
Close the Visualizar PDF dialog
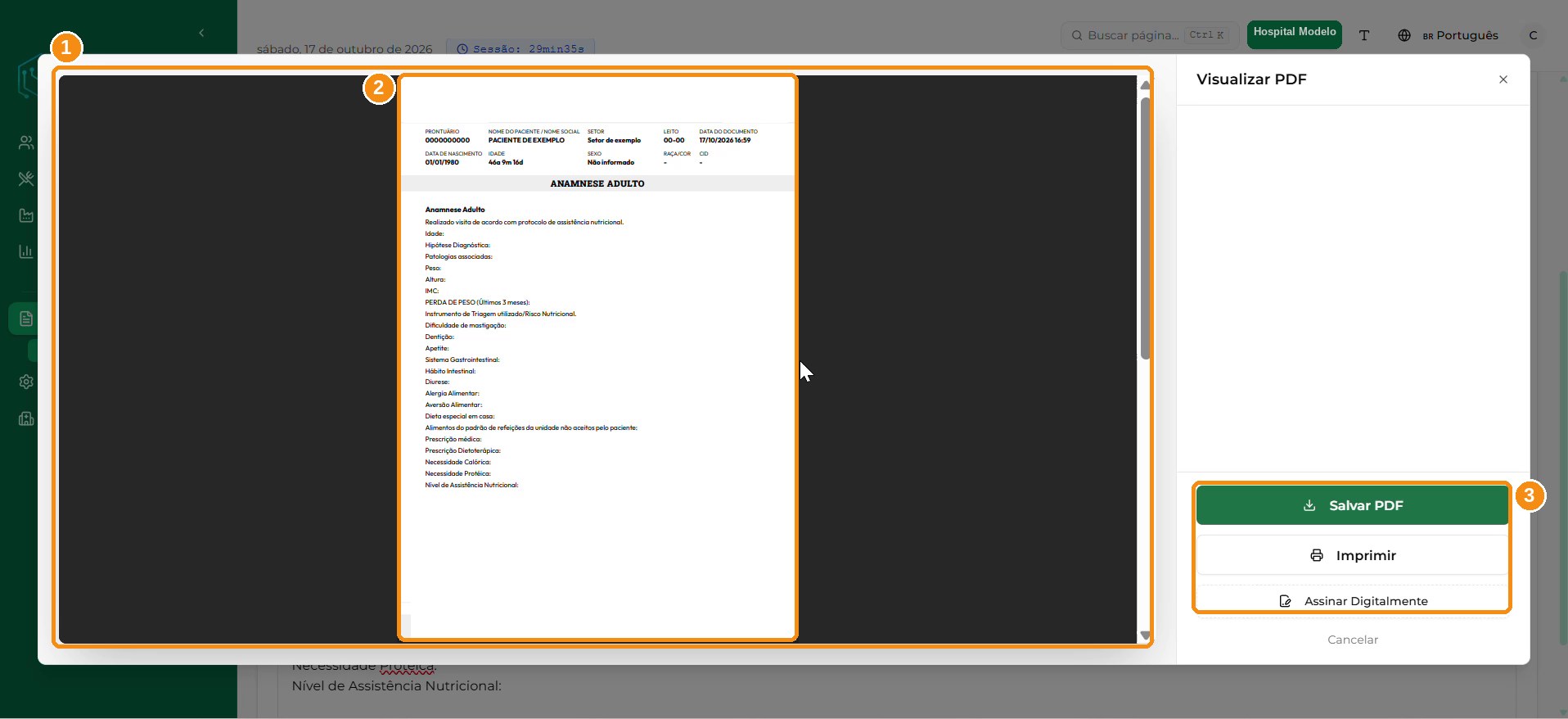(x=1503, y=79)
